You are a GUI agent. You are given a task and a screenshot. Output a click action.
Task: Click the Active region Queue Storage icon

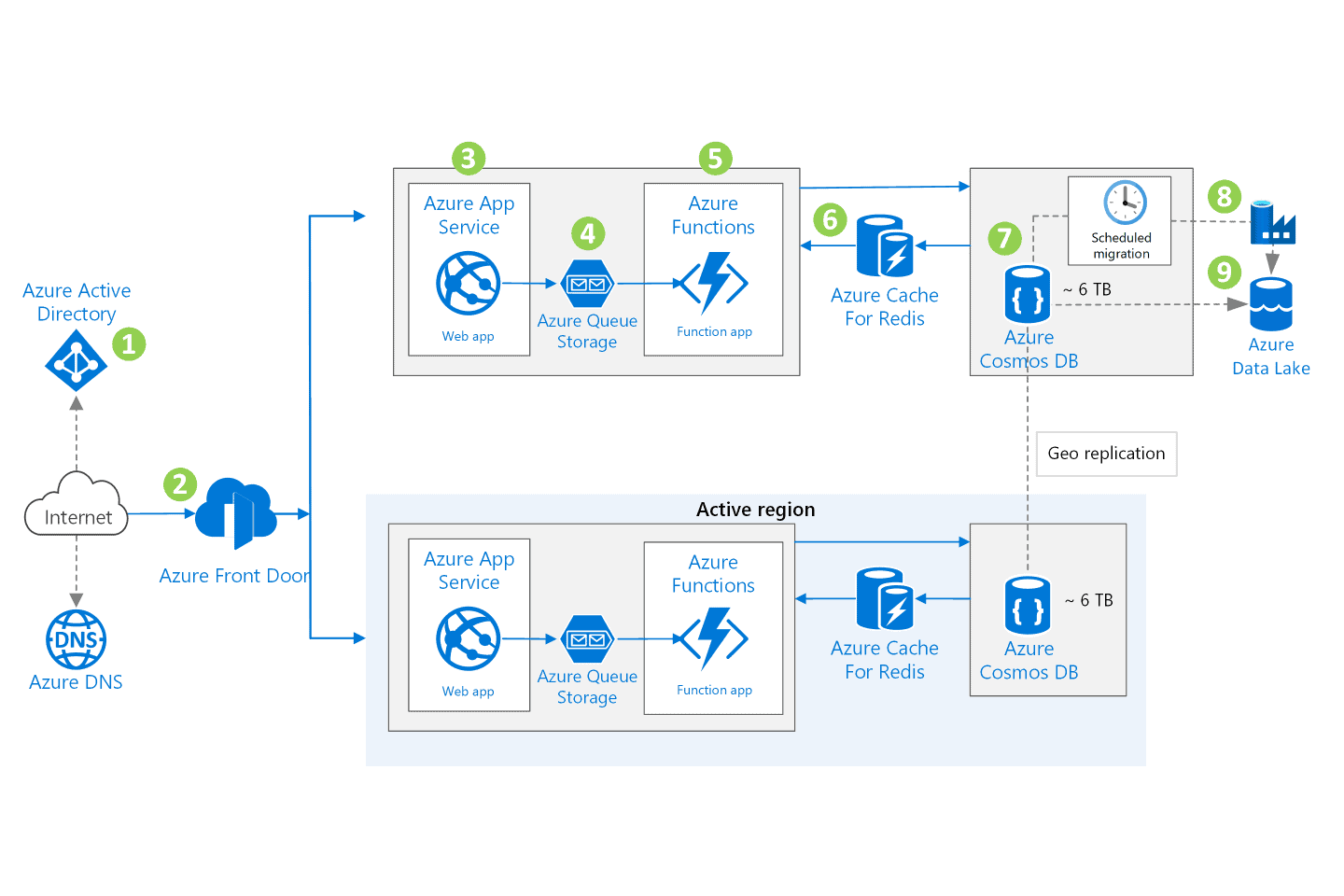(x=587, y=639)
